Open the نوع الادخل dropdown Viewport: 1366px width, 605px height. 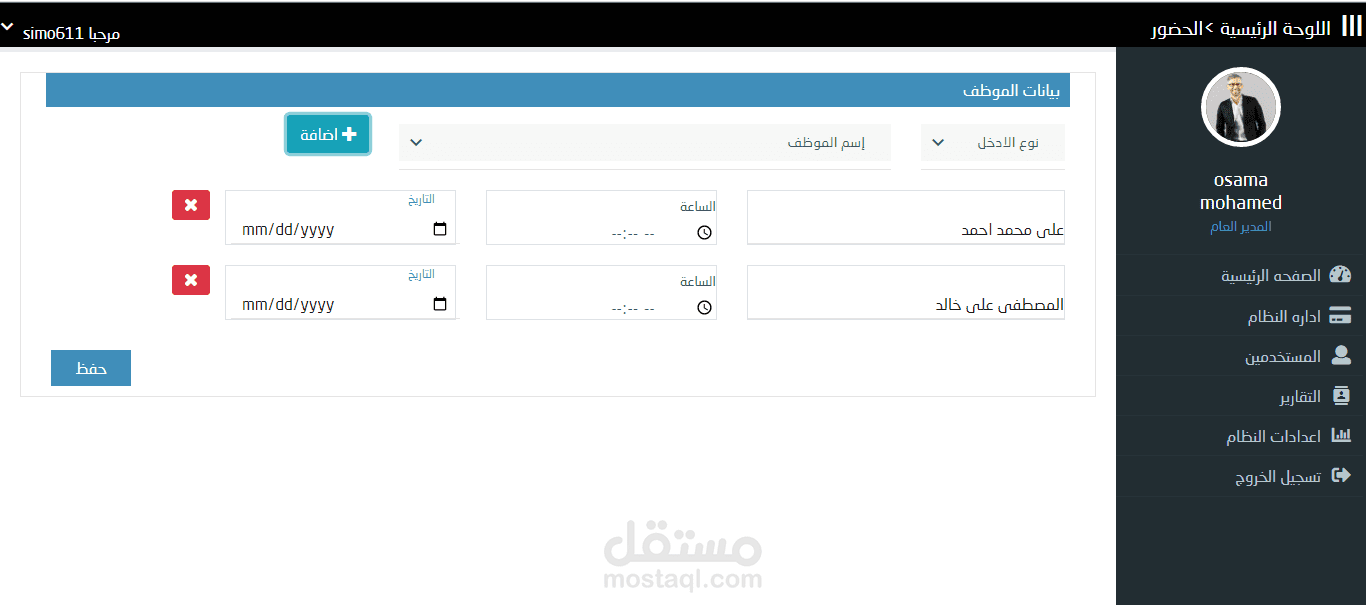[993, 143]
